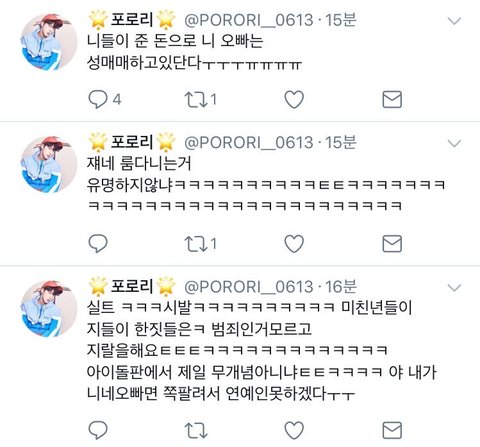Like the second tweet about 룸다니는거

294,244
